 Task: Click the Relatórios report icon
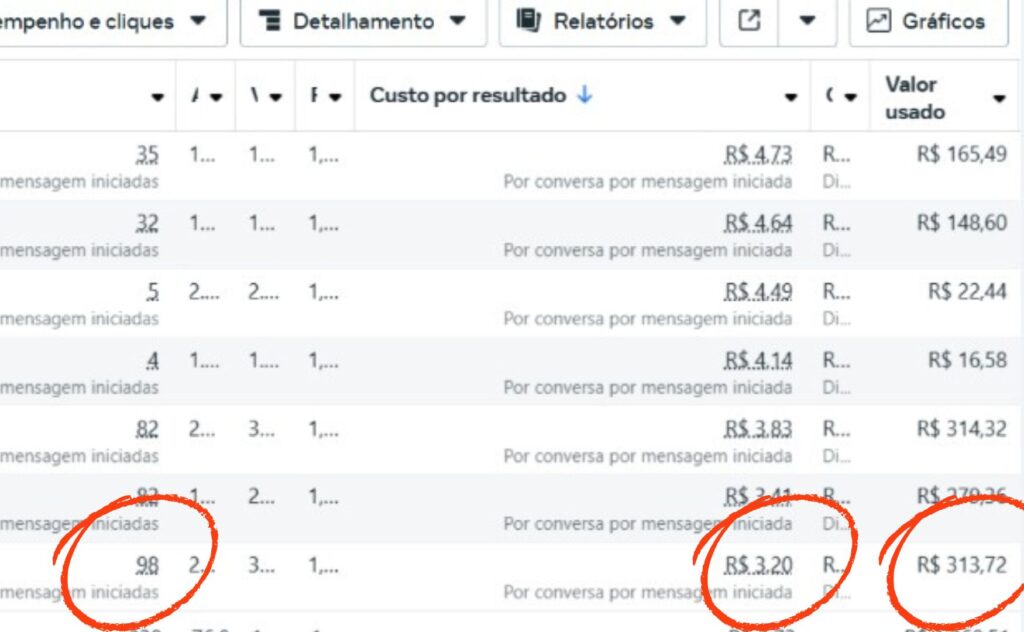click(528, 21)
